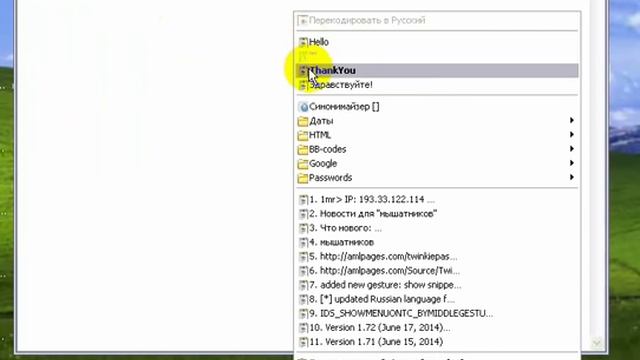
Task: Open the BB-codes folder entry
Action: [x=437, y=149]
